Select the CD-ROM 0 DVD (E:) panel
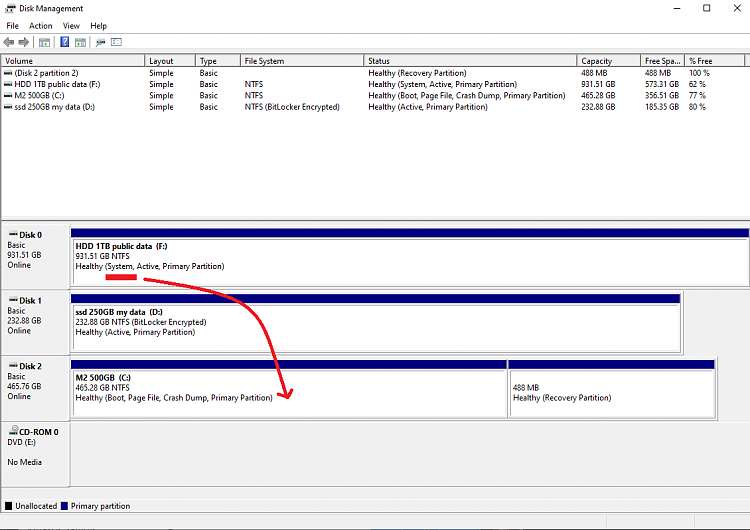750x530 pixels. click(36, 454)
